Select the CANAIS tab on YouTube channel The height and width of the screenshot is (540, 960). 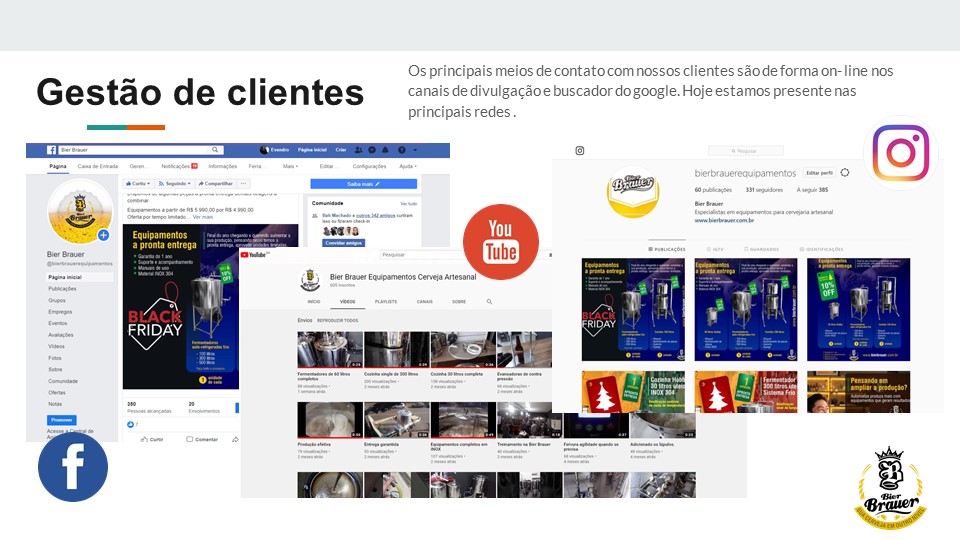point(425,301)
